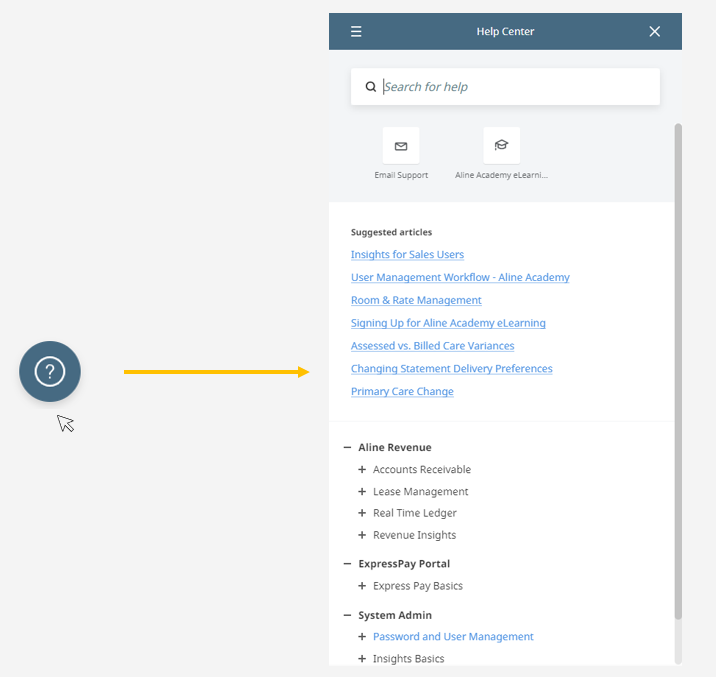Open Changing Statement Delivery Preferences article

[452, 368]
